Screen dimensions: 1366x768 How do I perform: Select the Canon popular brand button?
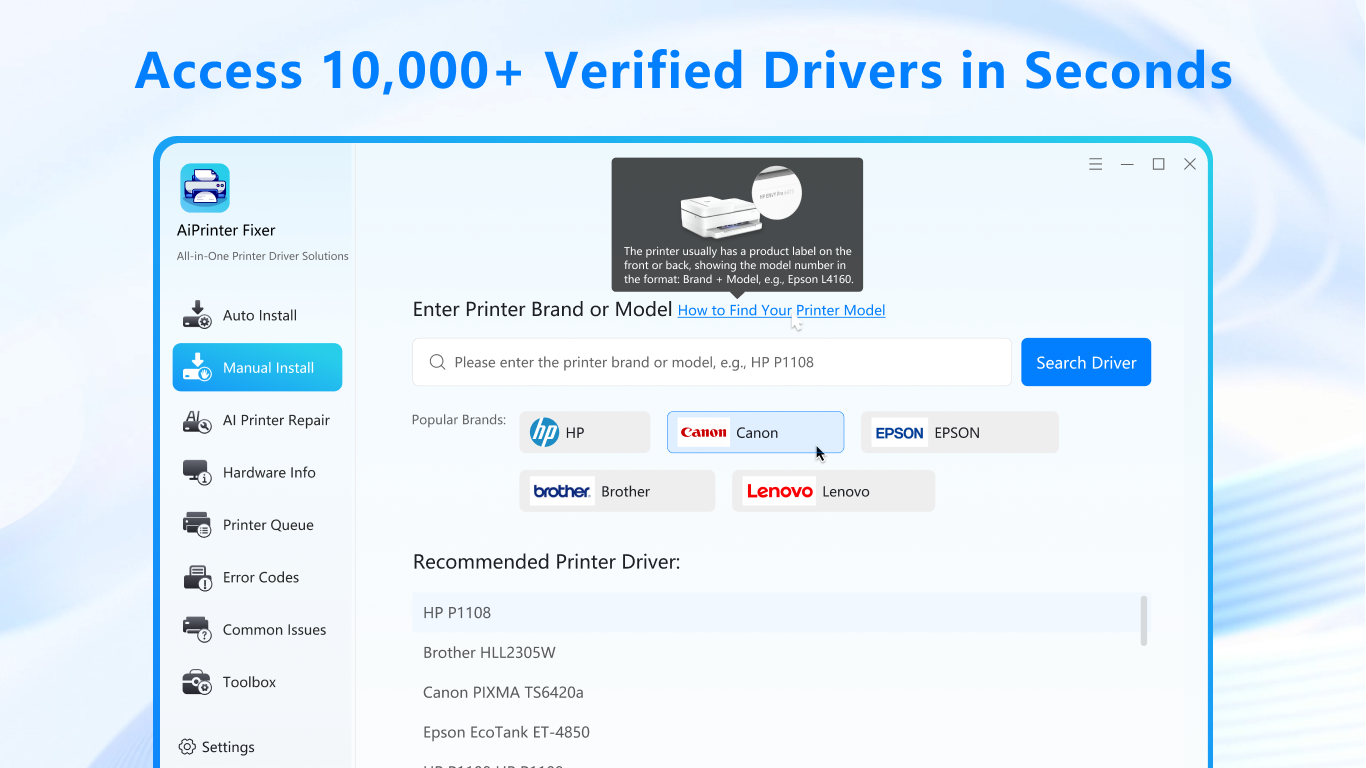pos(755,432)
